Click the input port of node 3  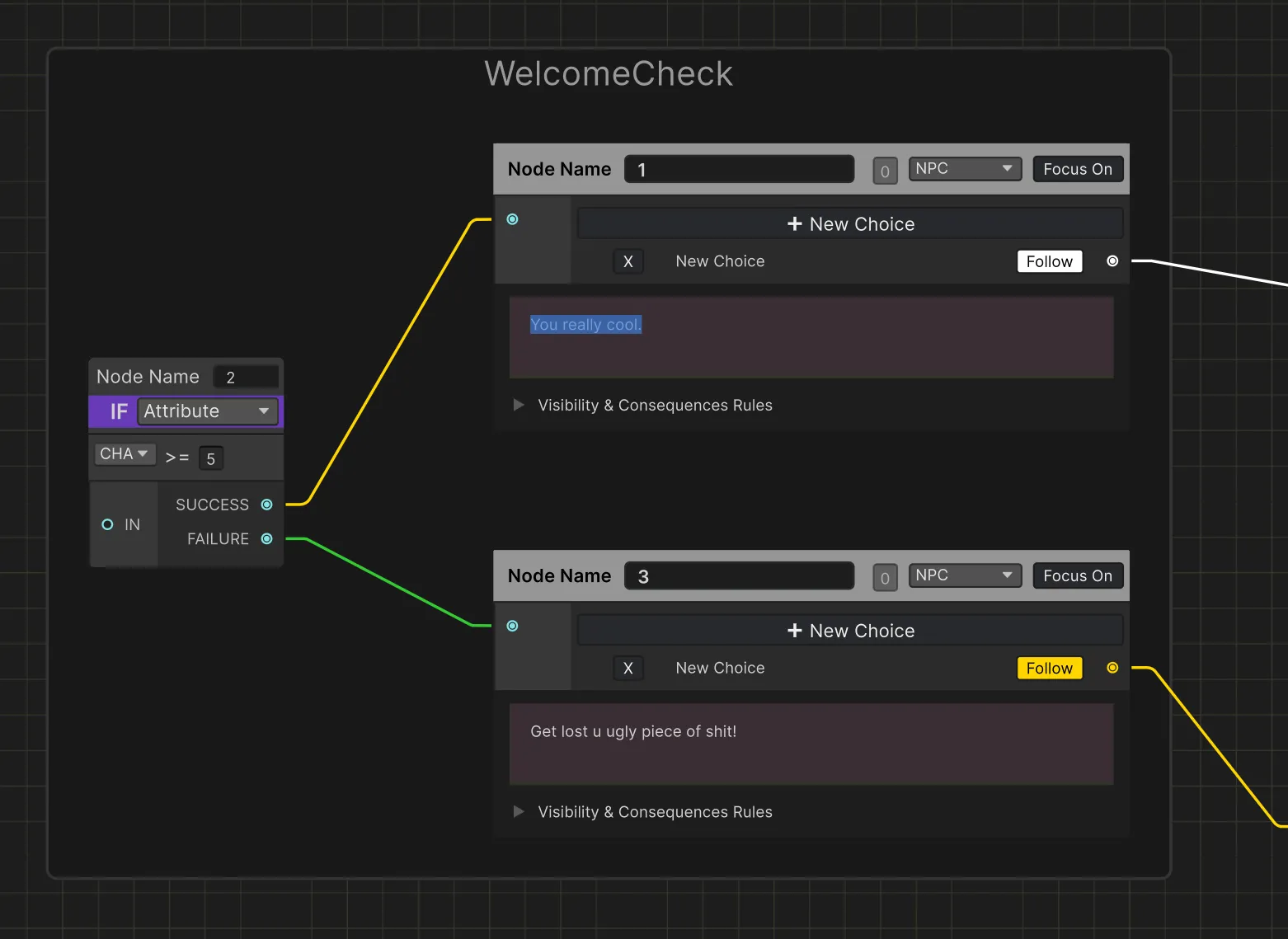[512, 627]
